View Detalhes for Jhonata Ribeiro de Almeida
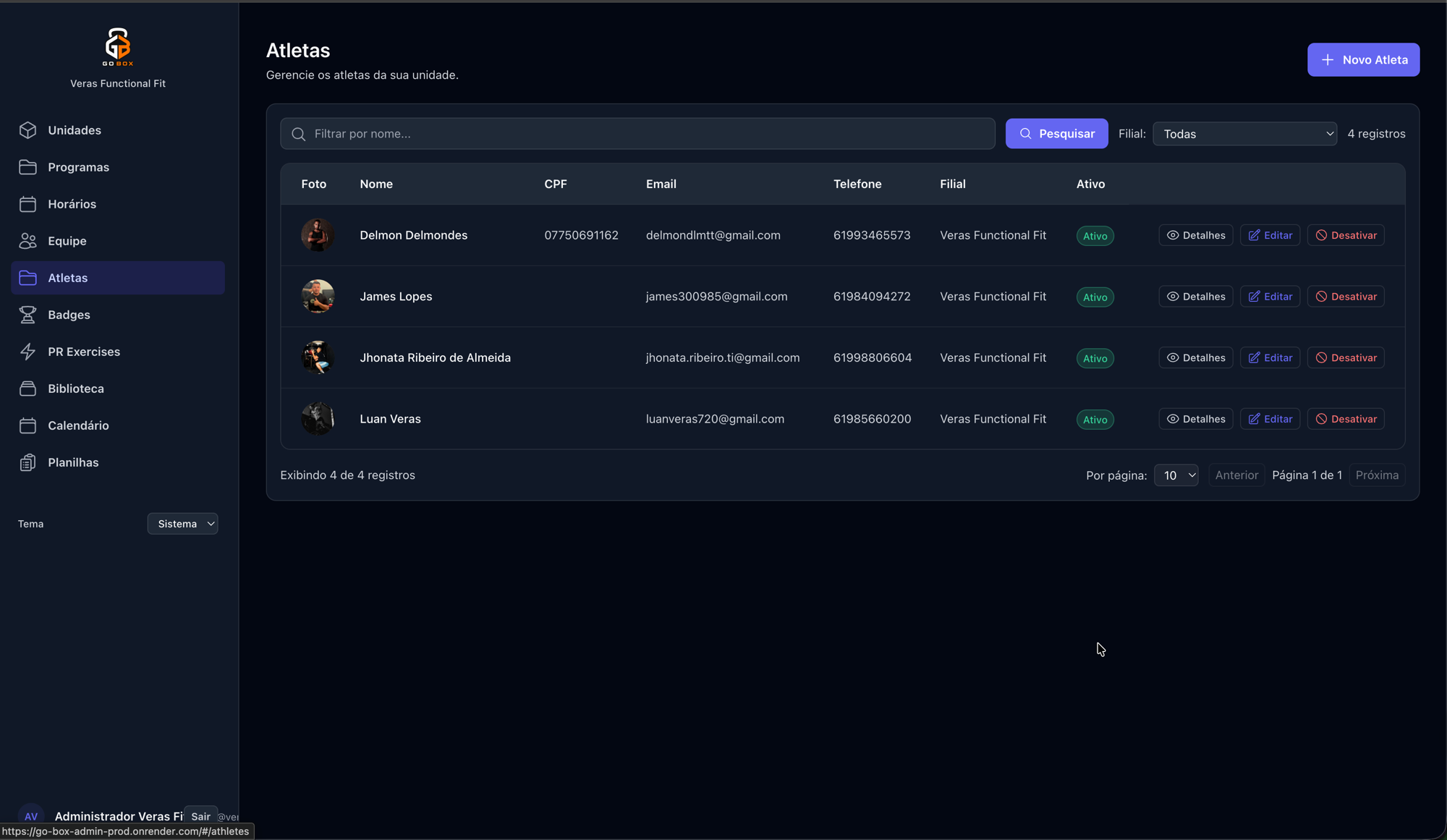 (1195, 357)
